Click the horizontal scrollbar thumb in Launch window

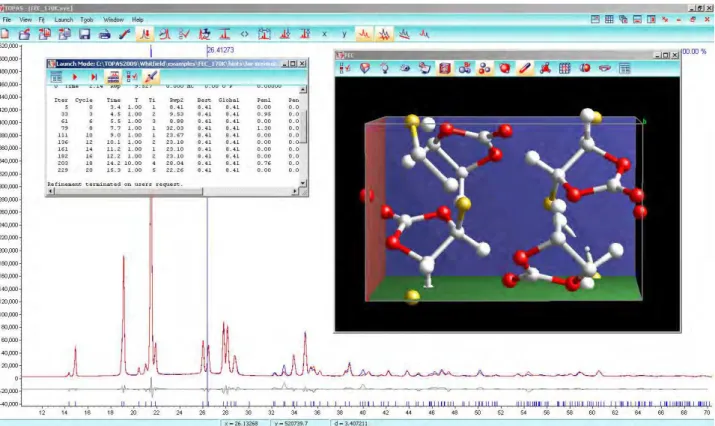click(x=129, y=192)
